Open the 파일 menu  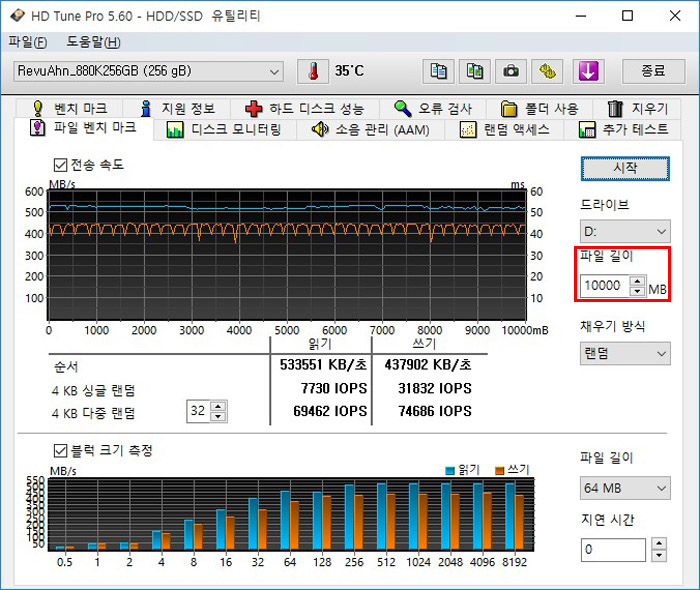point(27,42)
